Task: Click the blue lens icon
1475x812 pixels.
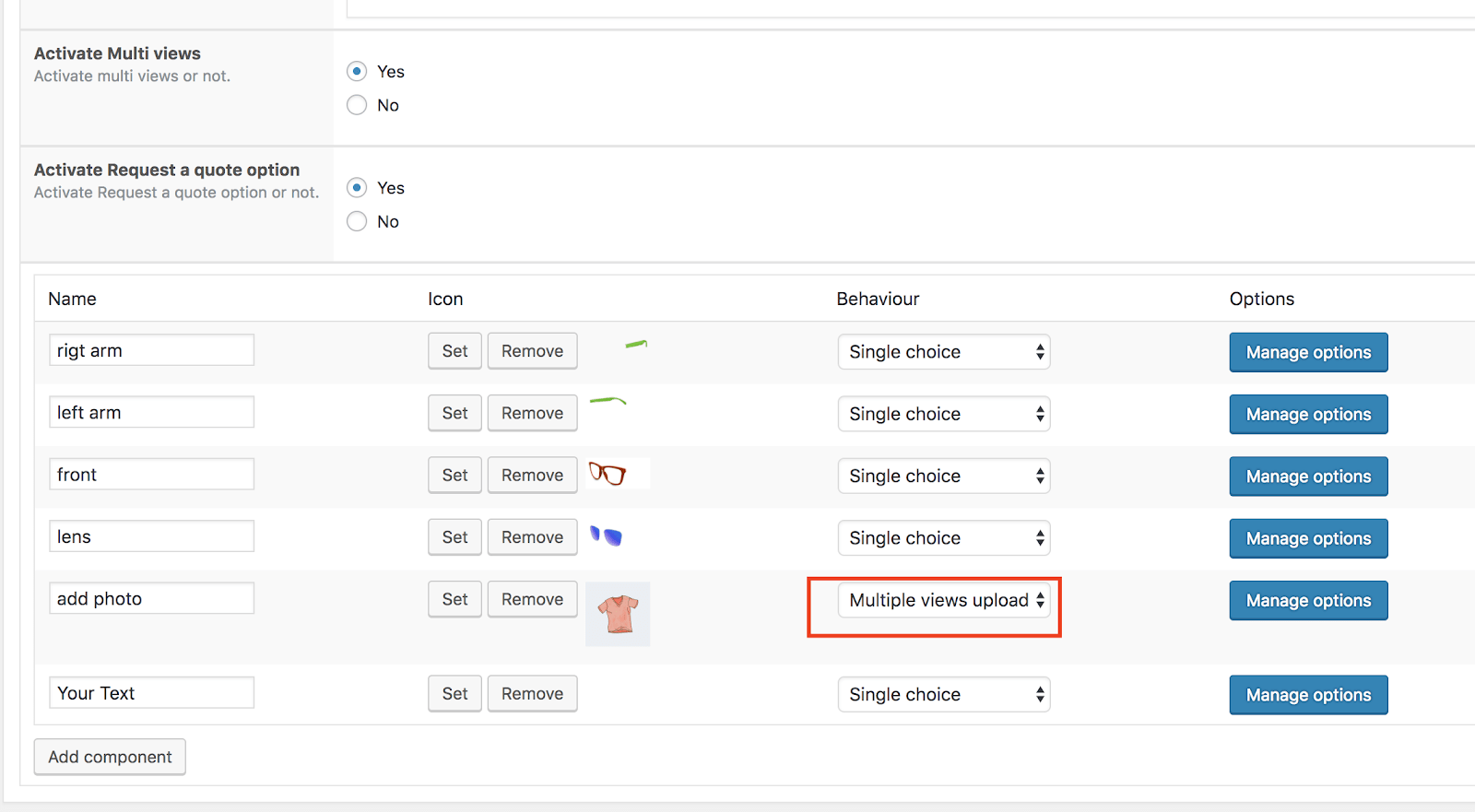Action: [606, 536]
